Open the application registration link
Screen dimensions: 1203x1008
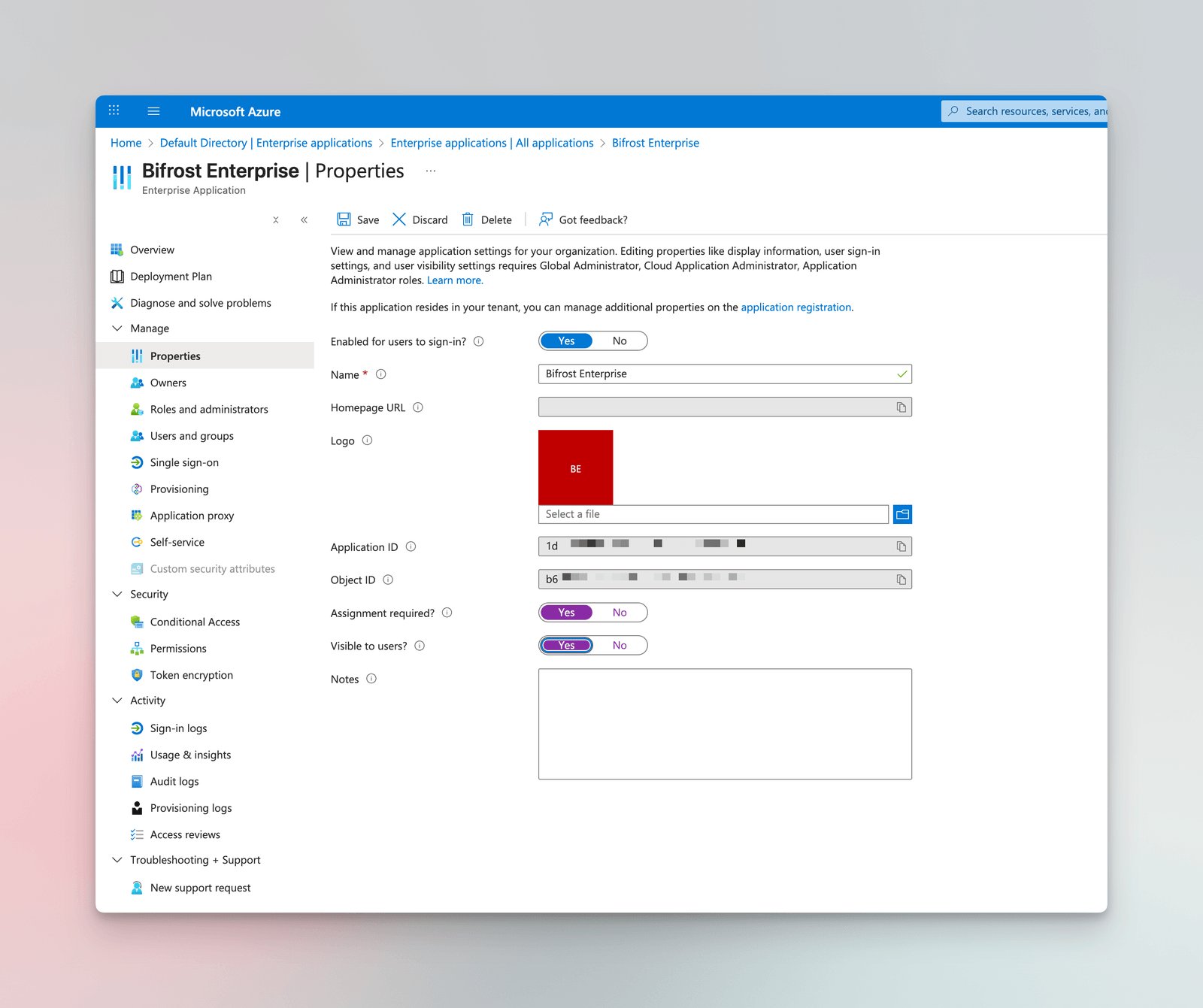796,307
